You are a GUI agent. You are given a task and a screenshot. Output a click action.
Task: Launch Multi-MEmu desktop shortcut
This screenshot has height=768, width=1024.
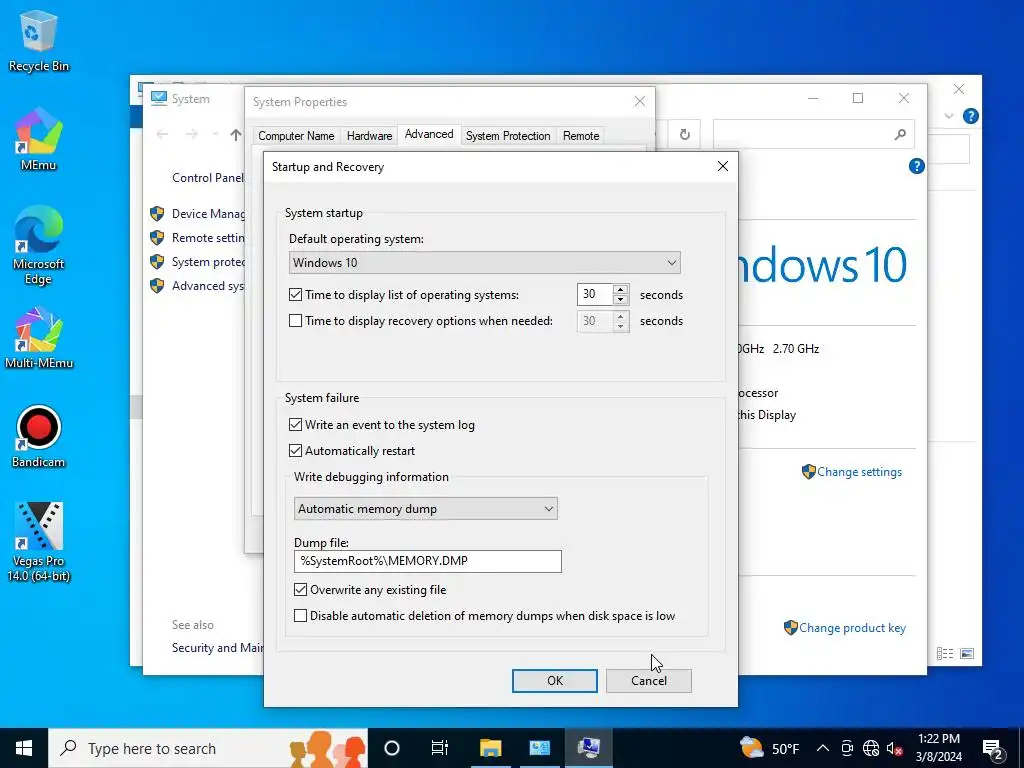[39, 338]
